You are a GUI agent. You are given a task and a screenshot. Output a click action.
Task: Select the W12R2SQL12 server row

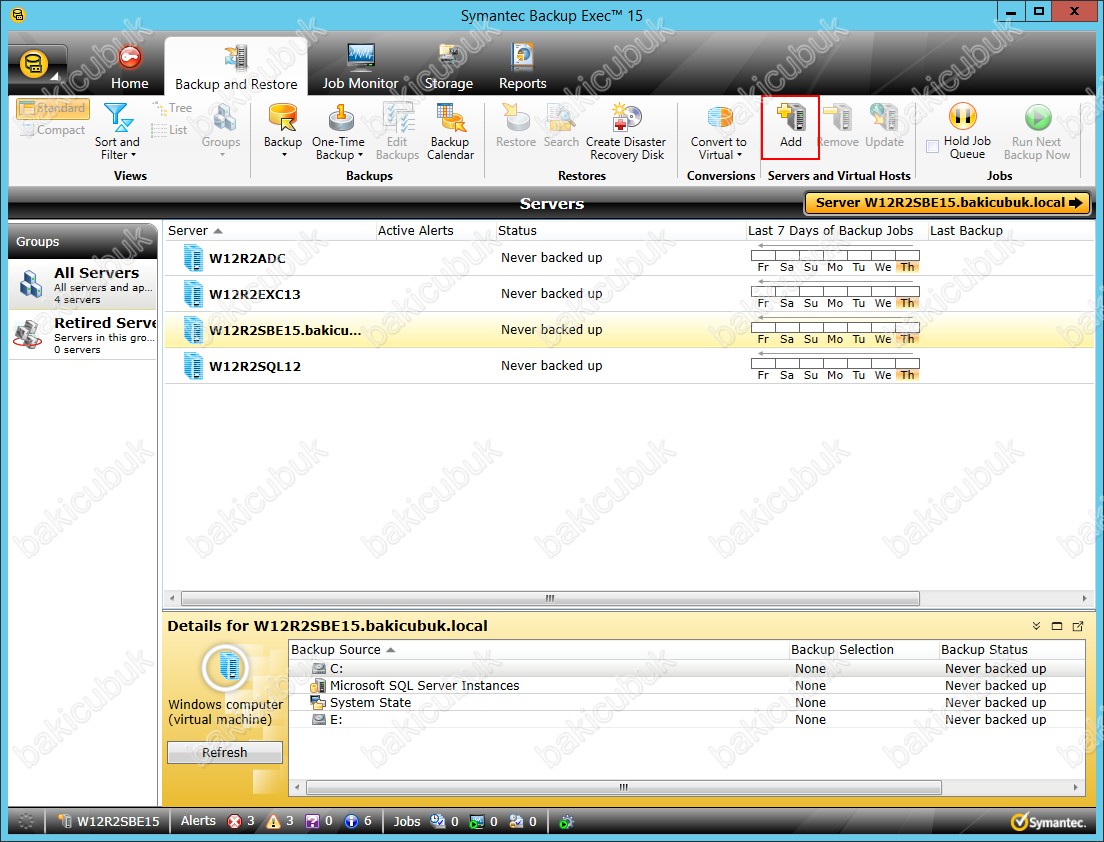pyautogui.click(x=629, y=366)
